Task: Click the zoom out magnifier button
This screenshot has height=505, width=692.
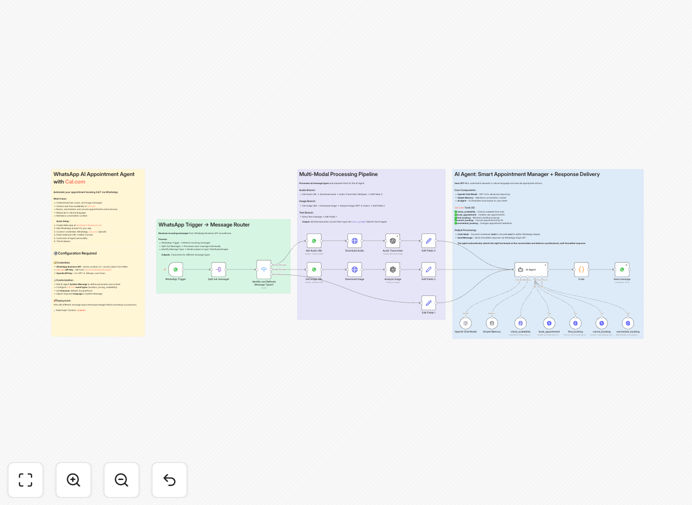Action: [x=121, y=480]
